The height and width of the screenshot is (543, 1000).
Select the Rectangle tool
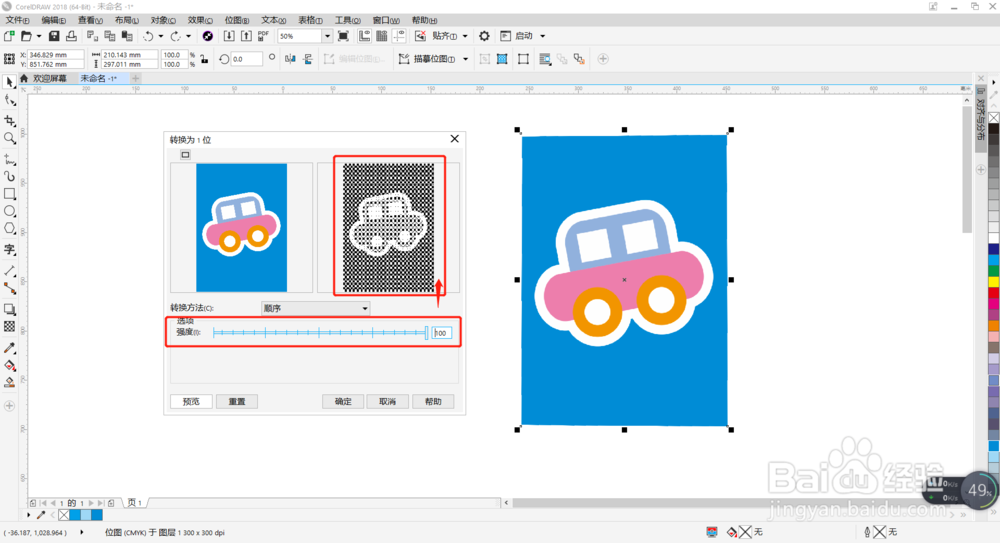pos(10,193)
